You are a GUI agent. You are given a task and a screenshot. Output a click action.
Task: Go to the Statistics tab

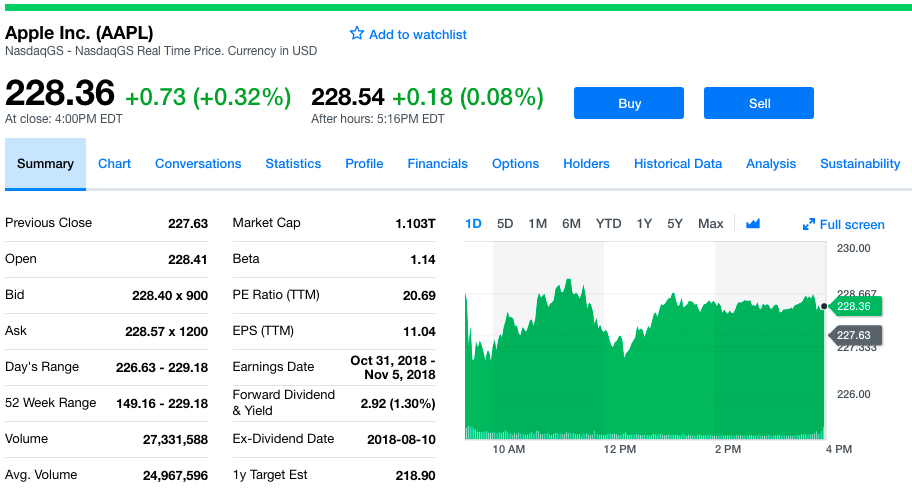pos(293,164)
